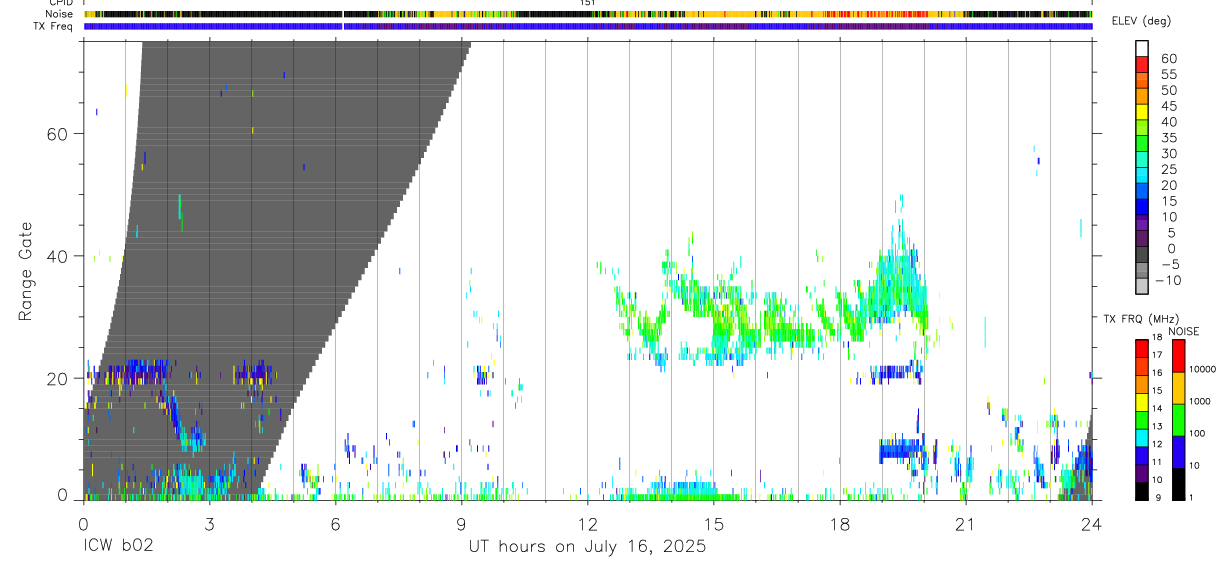The height and width of the screenshot is (567, 1228).
Task: Select the orange 1000–10000 segment of NOISE scale
Action: coord(1179,387)
